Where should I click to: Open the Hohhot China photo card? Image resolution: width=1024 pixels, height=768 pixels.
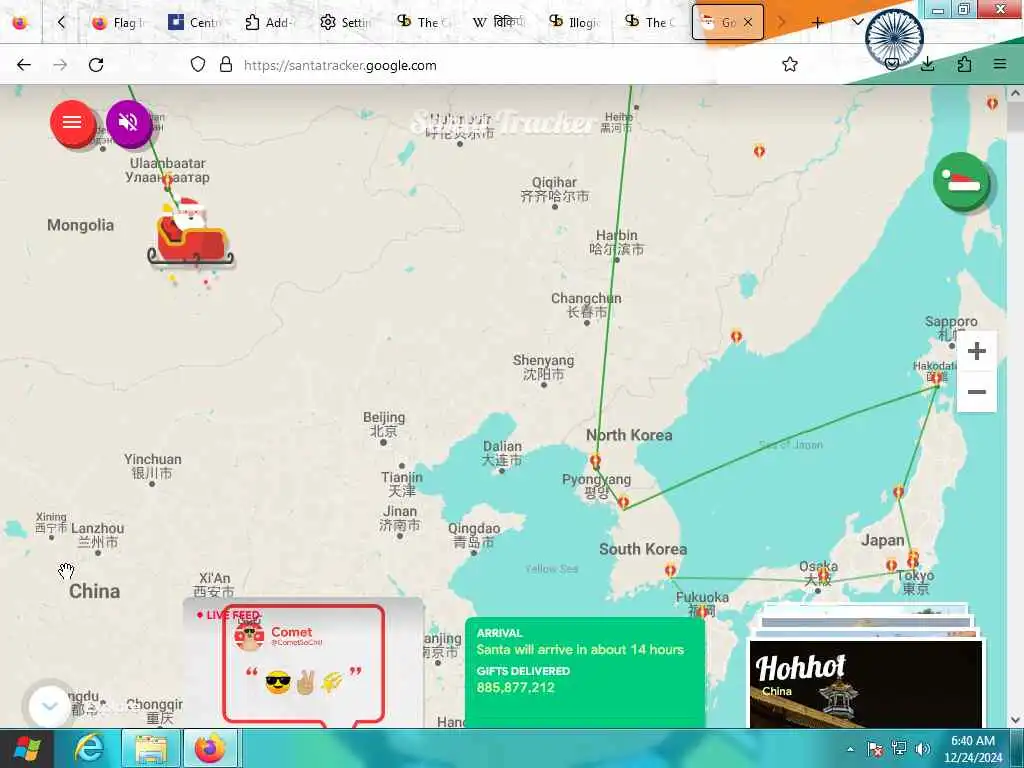click(865, 683)
